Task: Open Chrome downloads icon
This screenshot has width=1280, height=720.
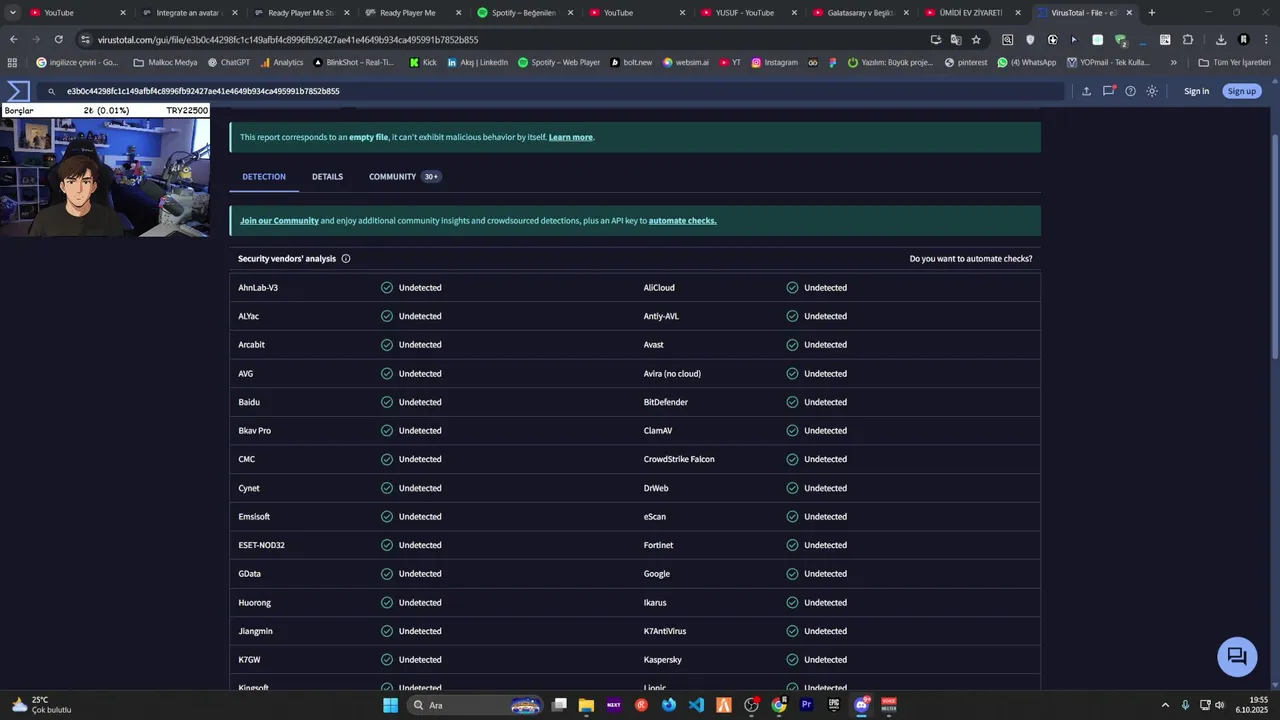Action: [x=1221, y=40]
